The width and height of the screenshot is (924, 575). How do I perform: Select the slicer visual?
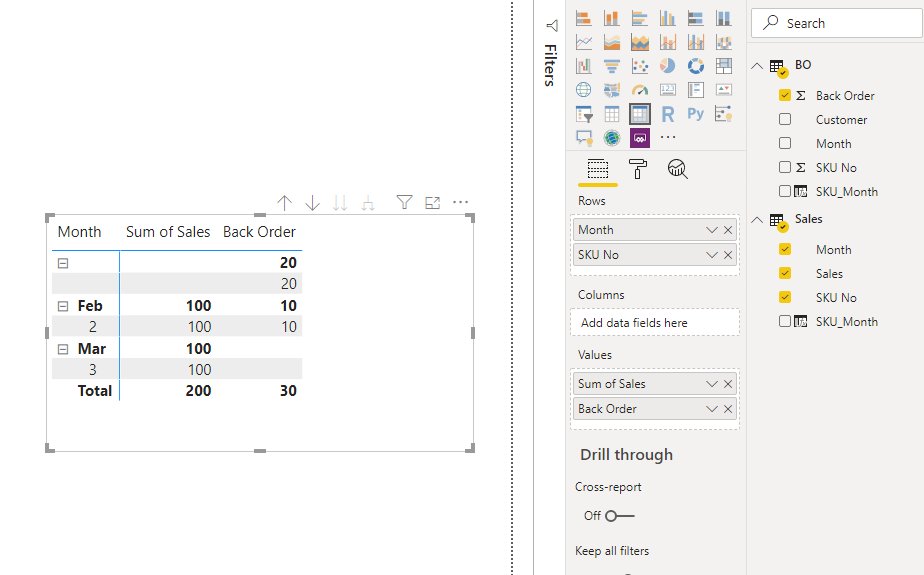(583, 114)
